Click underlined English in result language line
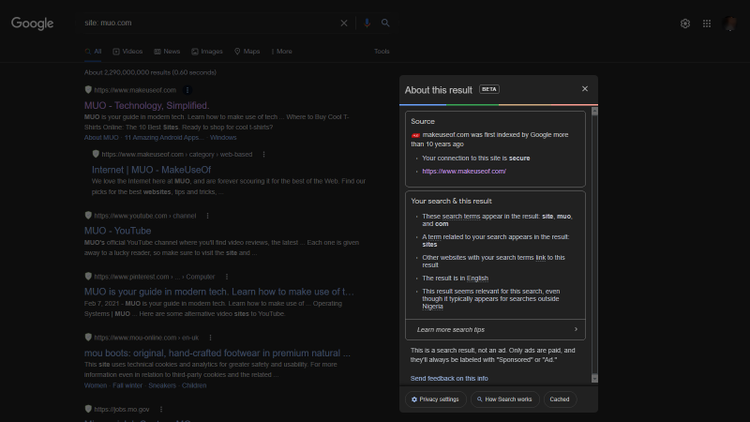The image size is (750, 422). coord(477,278)
